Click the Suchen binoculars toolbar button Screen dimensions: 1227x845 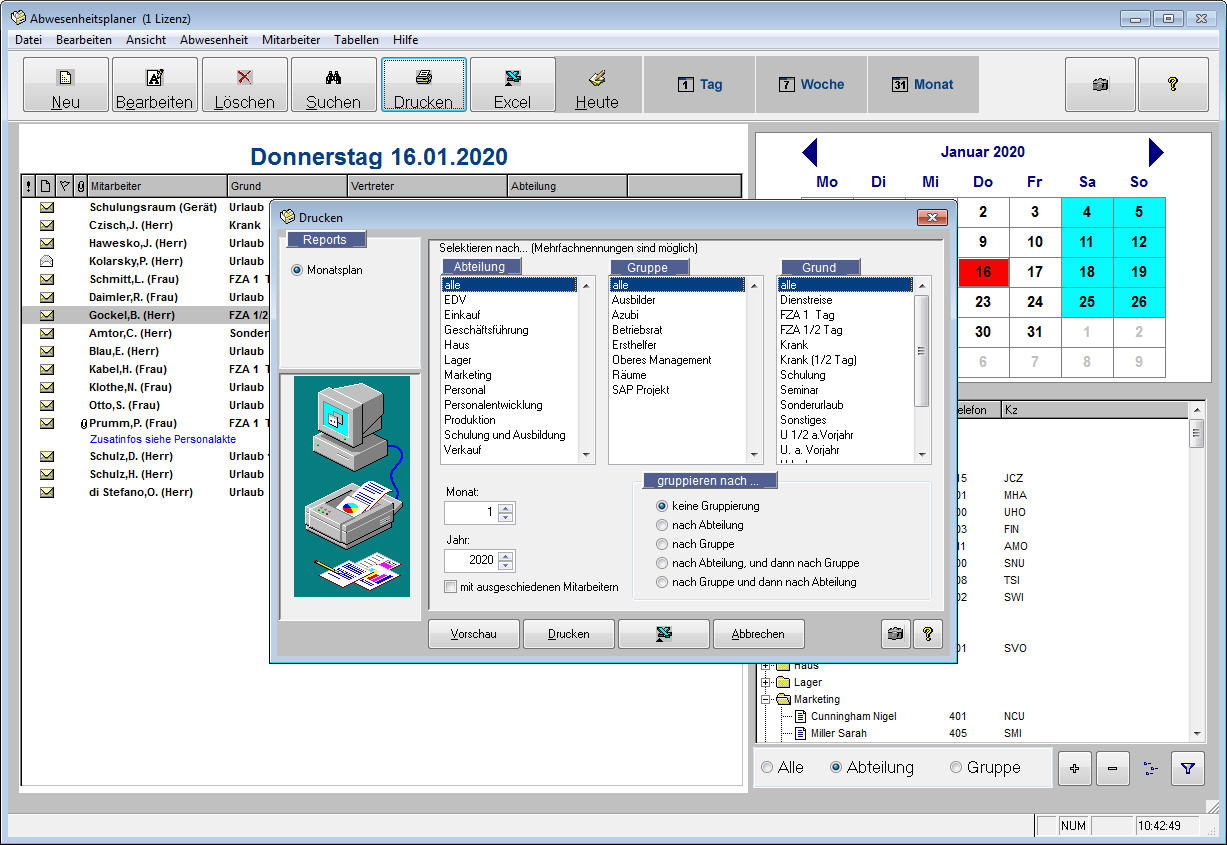point(333,85)
